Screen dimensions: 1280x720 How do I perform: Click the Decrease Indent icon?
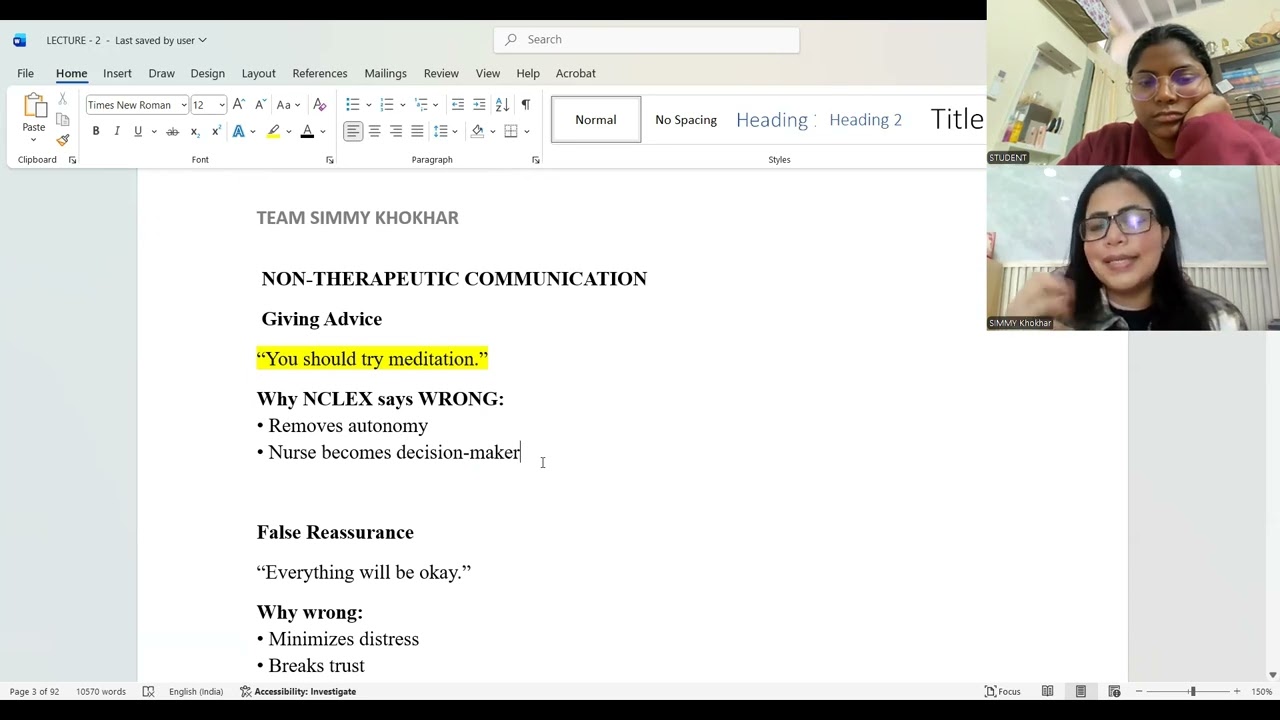click(457, 104)
